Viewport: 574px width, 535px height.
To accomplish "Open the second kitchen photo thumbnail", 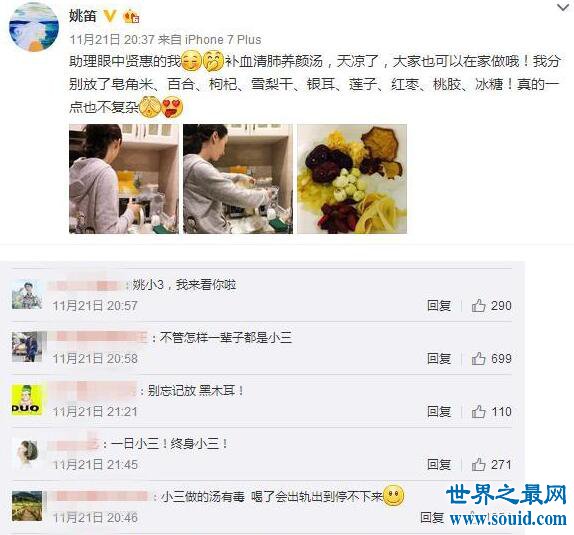I will pos(238,179).
